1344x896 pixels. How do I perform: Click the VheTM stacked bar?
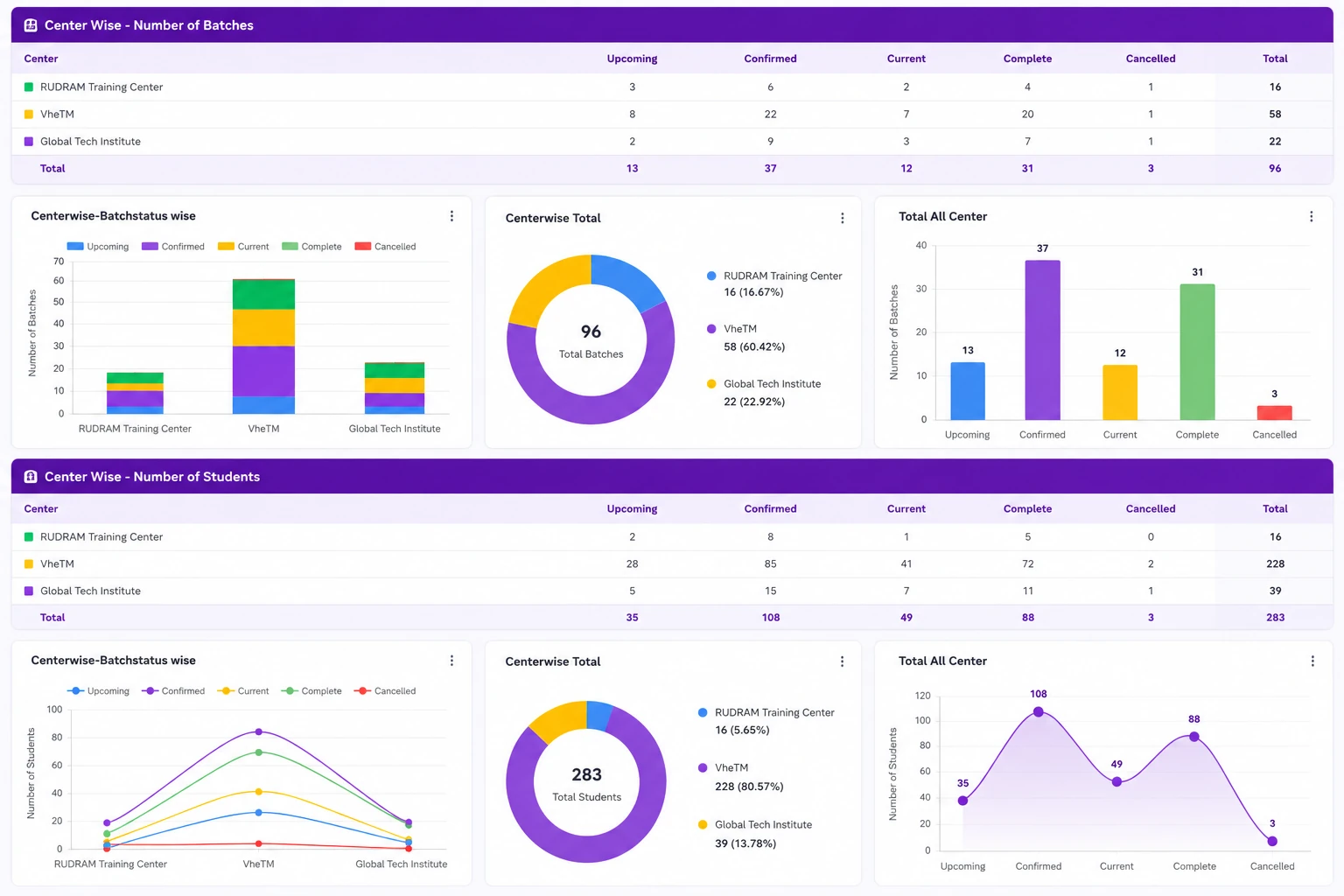(x=263, y=346)
